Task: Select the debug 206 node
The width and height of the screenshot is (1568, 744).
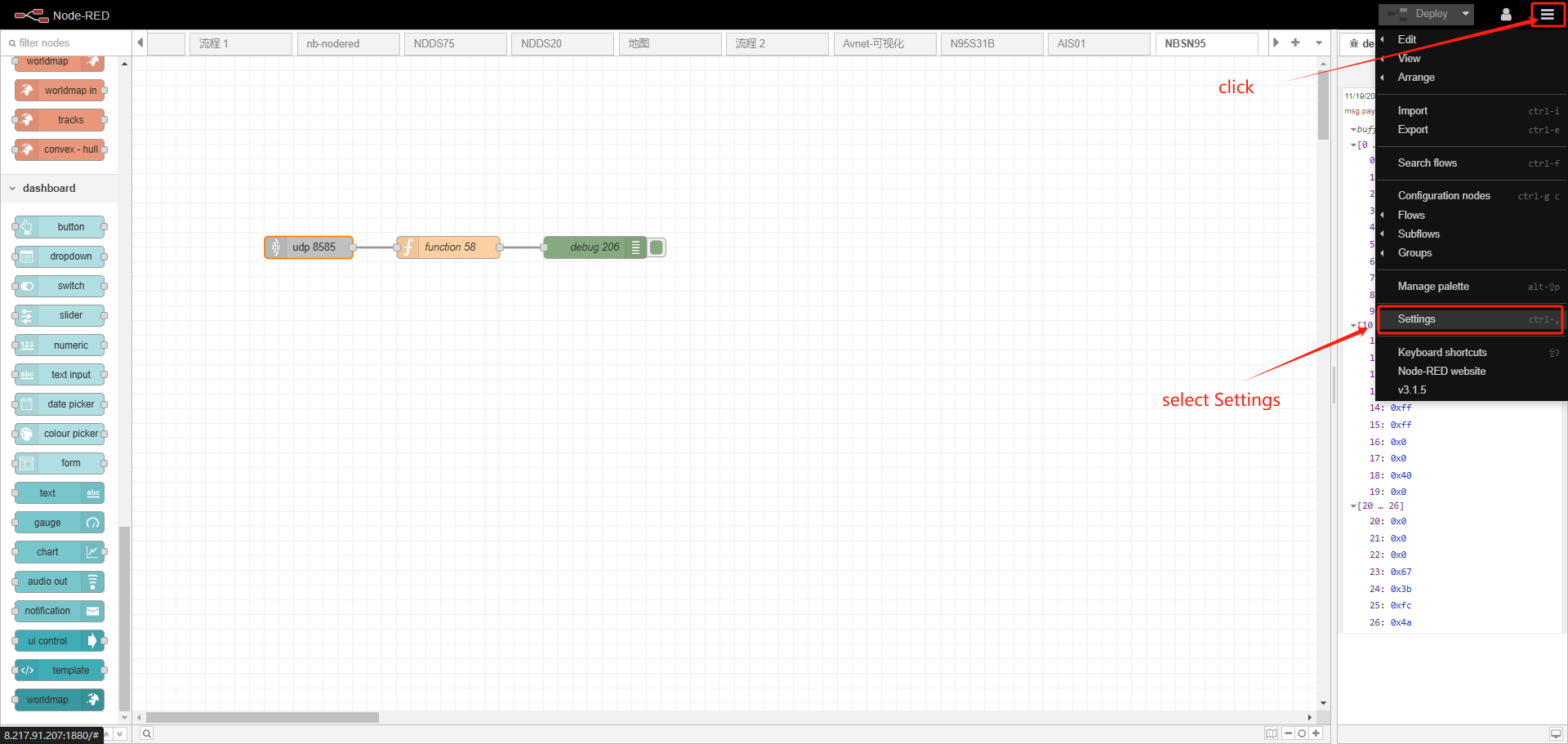Action: [x=595, y=247]
